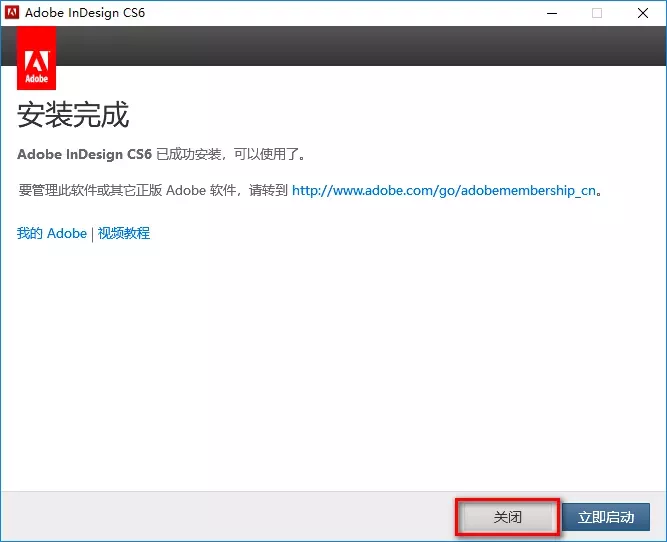The width and height of the screenshot is (667, 542).
Task: Open the 视频教程 link
Action: pyautogui.click(x=124, y=233)
